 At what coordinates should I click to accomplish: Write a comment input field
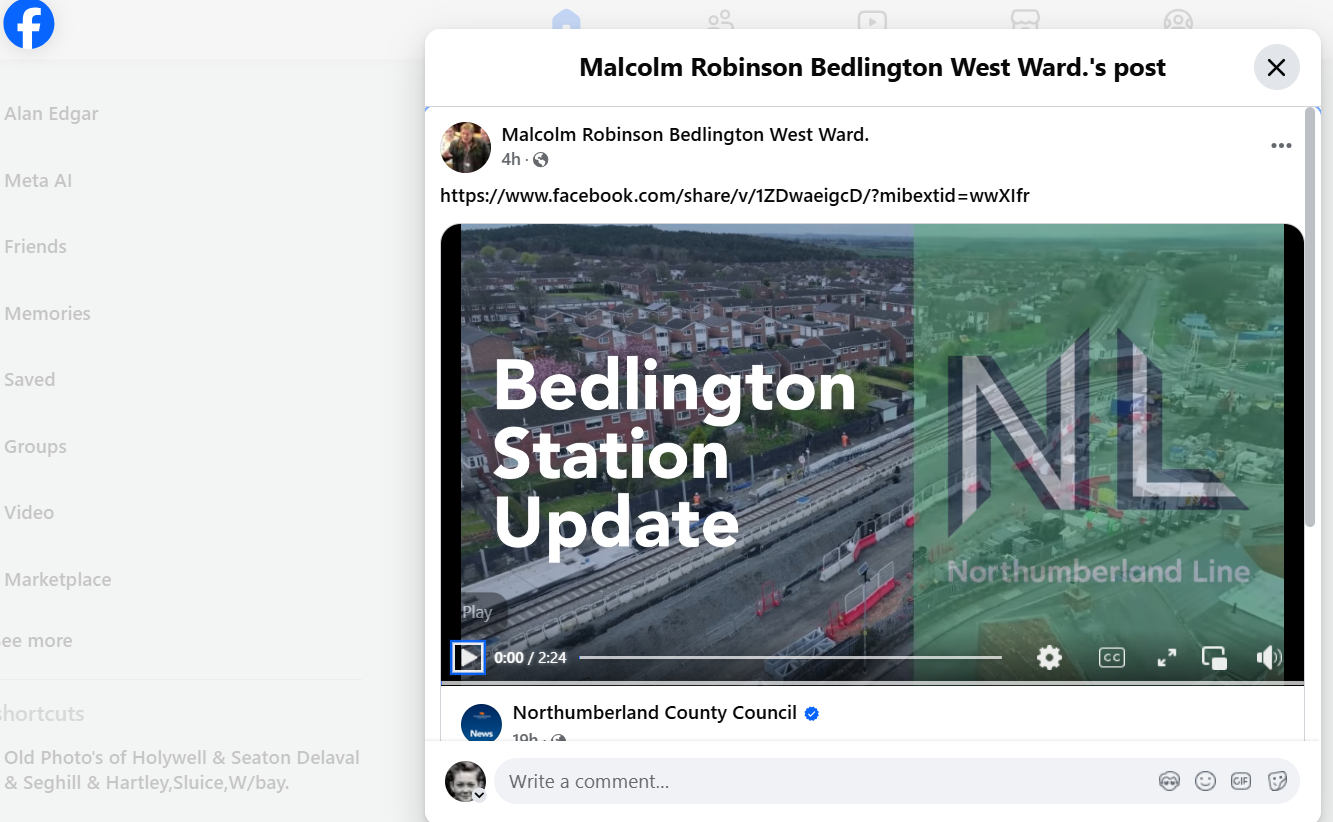click(x=828, y=781)
